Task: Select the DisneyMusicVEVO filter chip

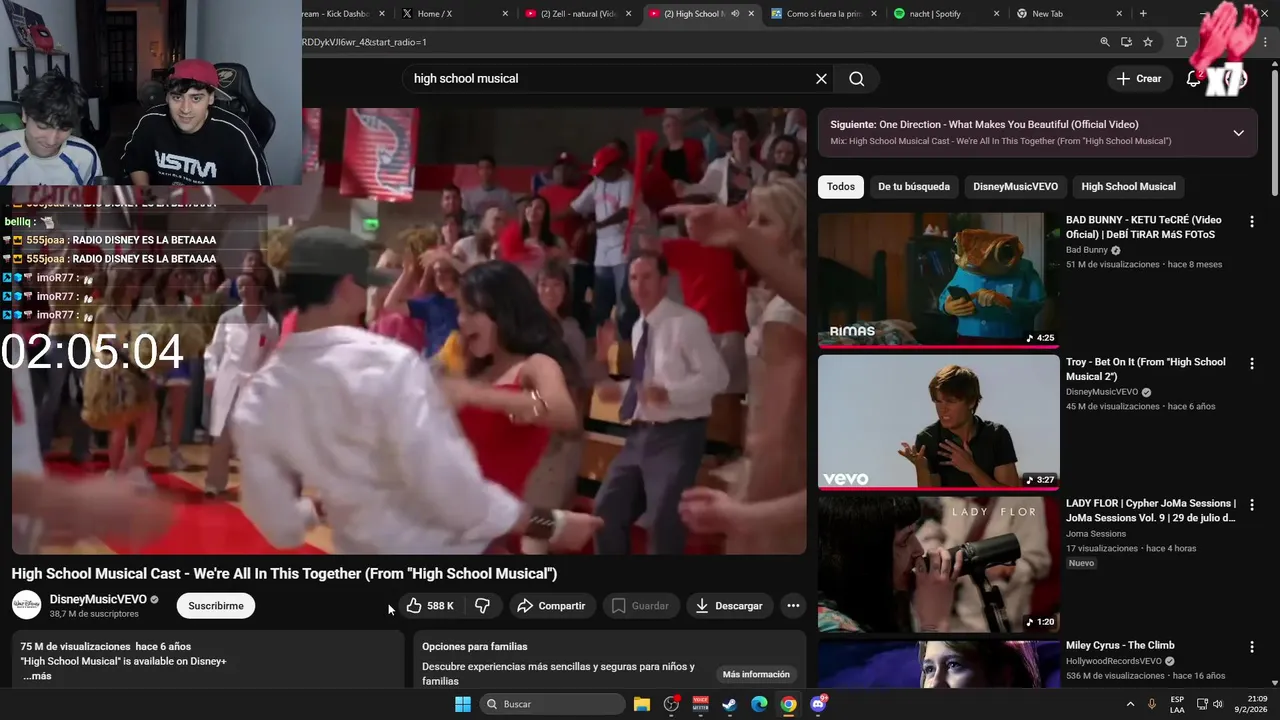Action: 1015,187
